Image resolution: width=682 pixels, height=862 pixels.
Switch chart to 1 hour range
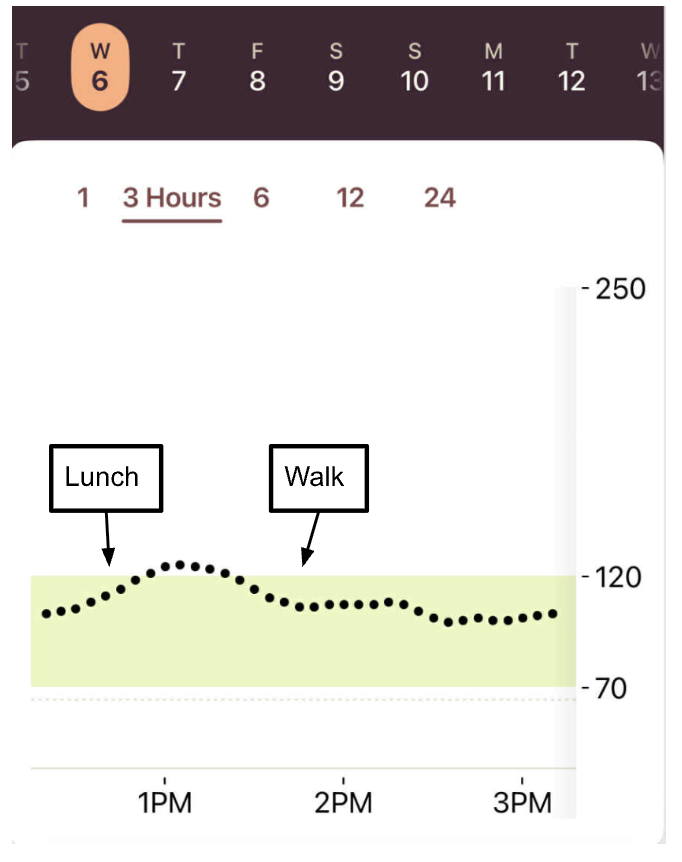83,198
